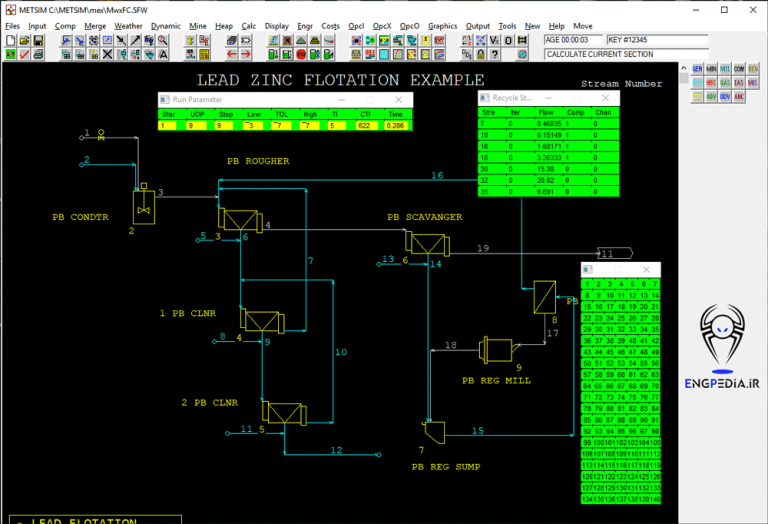
Task: Open a file with the folder icon
Action: pos(24,40)
